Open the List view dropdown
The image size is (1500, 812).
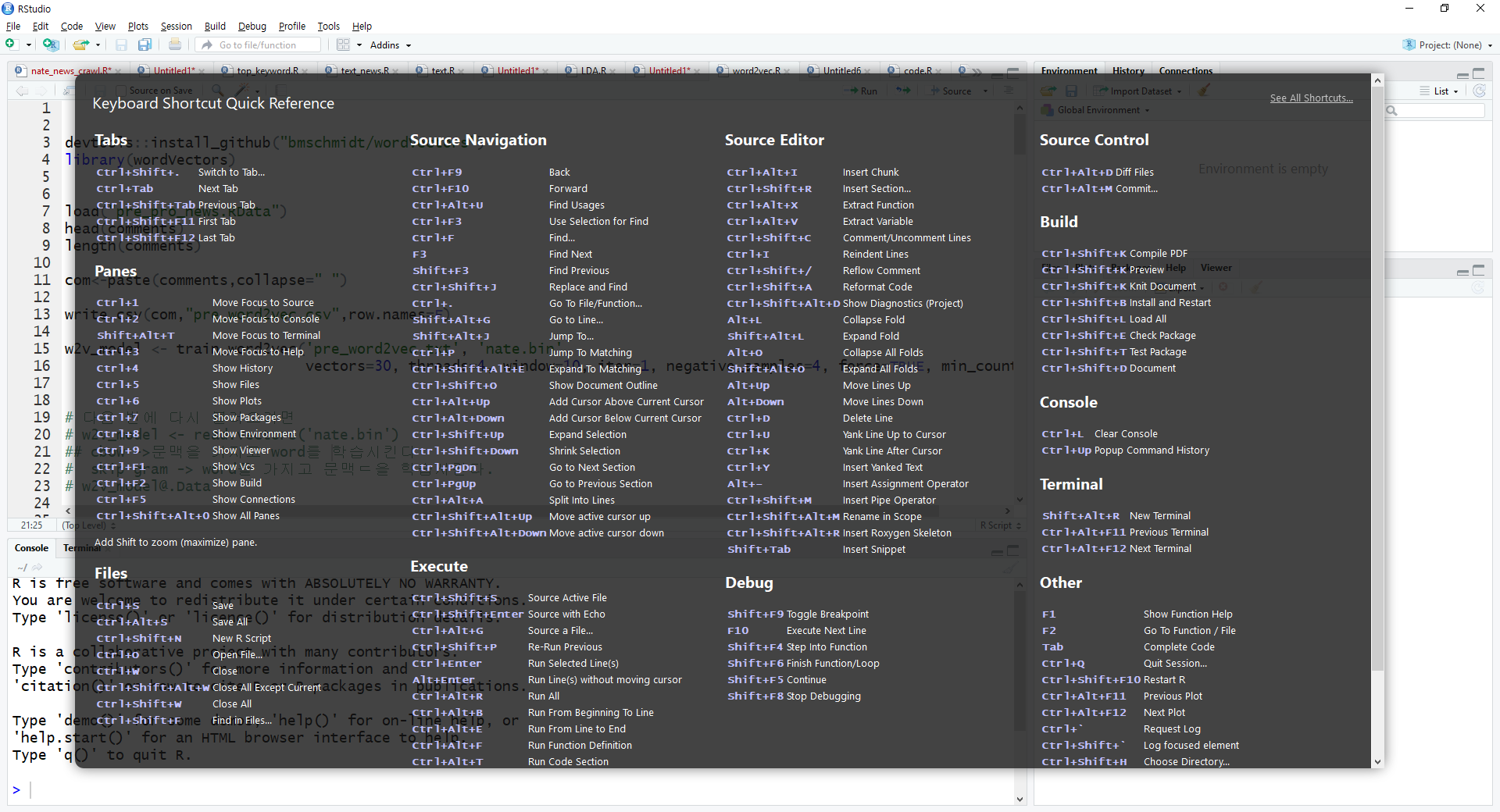click(1439, 91)
